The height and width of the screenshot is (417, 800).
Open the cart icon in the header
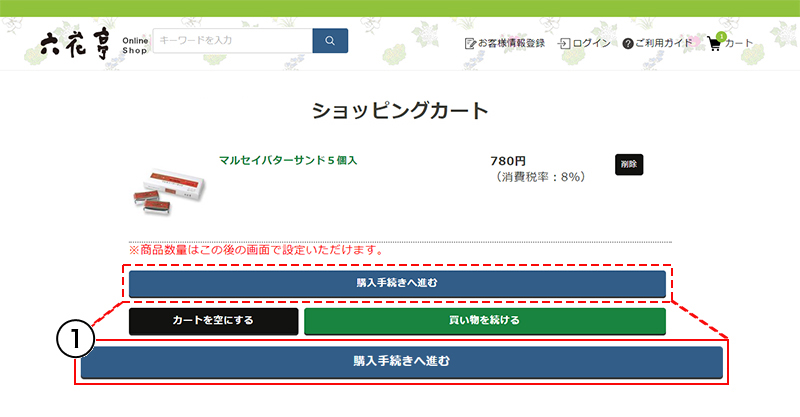pos(714,44)
